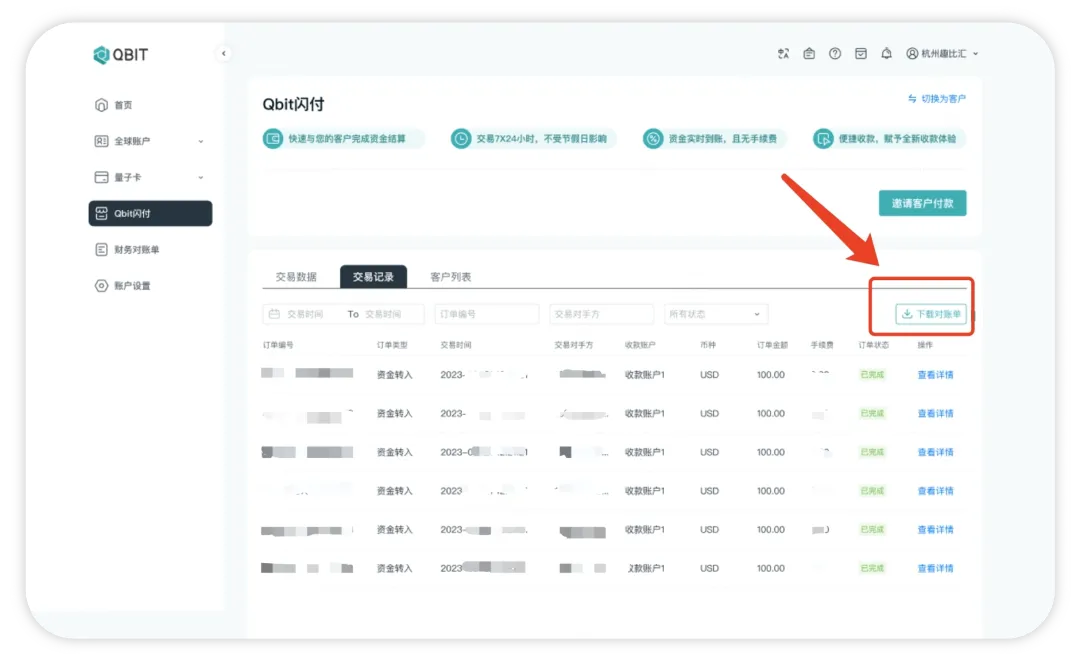The width and height of the screenshot is (1080, 662).
Task: Open the notification bell icon
Action: click(886, 54)
